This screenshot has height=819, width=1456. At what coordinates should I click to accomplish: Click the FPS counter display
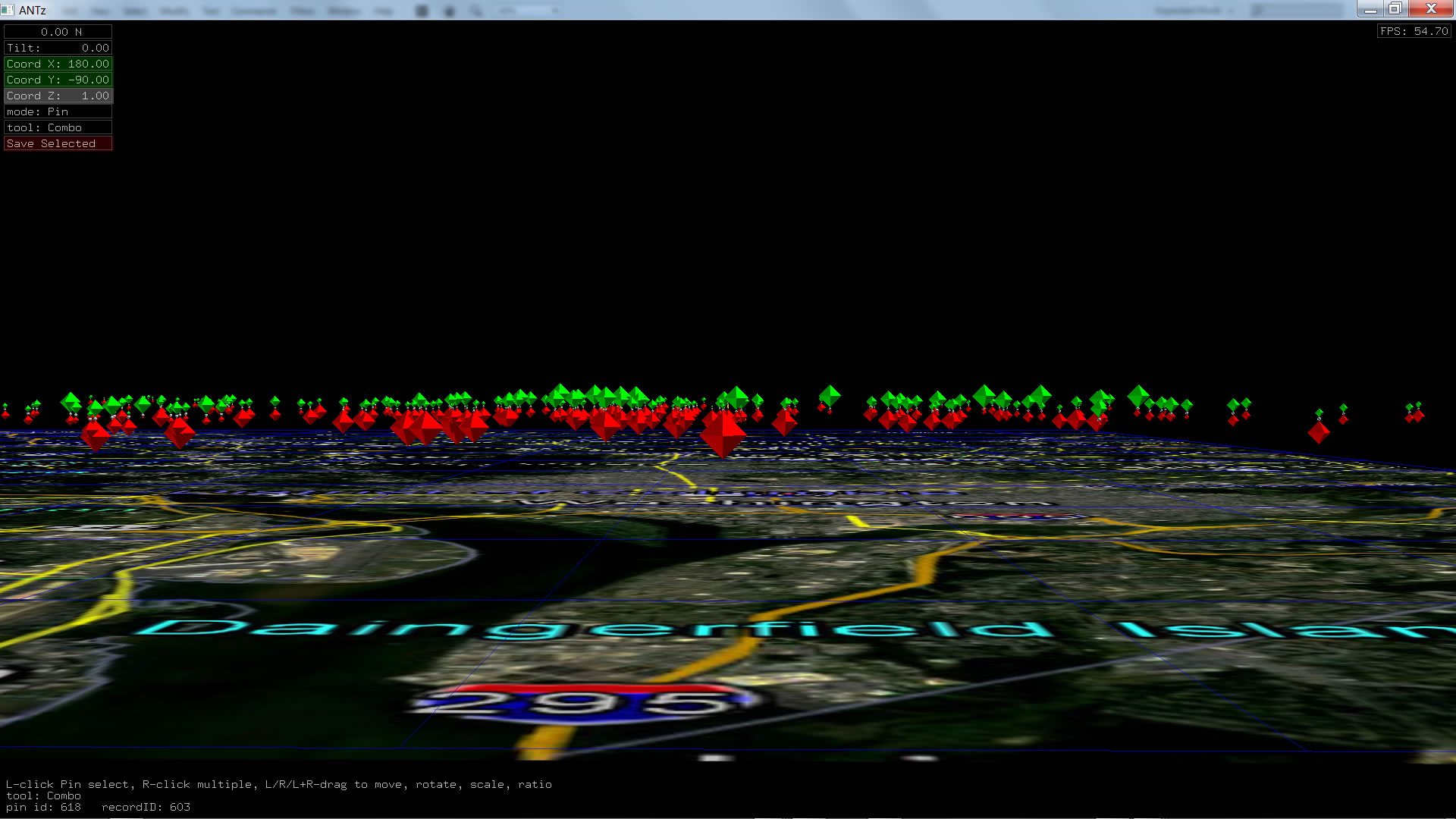coord(1414,31)
